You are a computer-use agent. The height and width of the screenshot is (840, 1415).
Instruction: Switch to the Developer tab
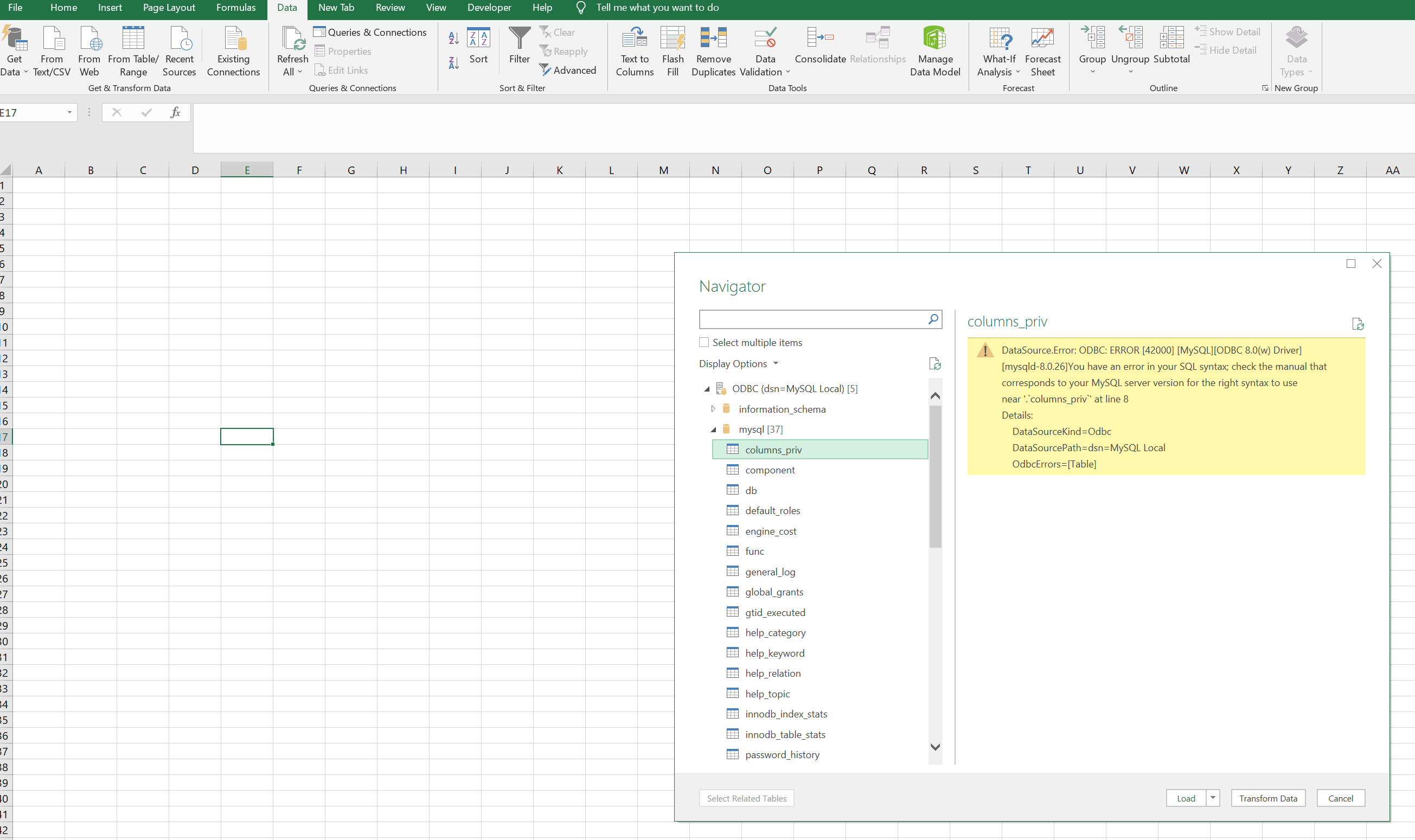coord(489,8)
